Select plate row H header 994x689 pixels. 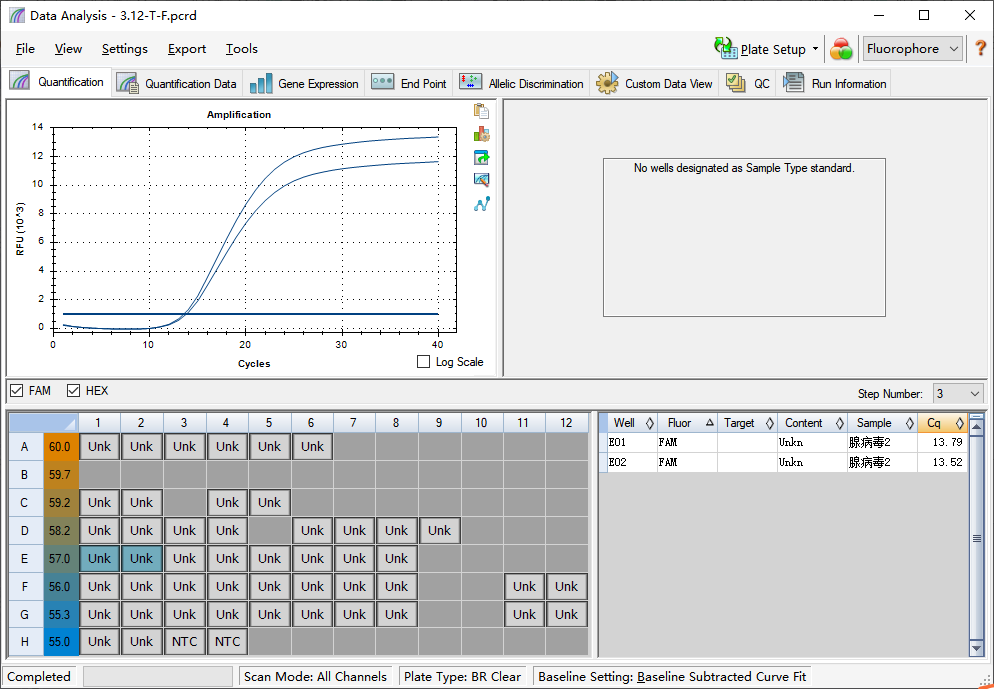point(25,641)
